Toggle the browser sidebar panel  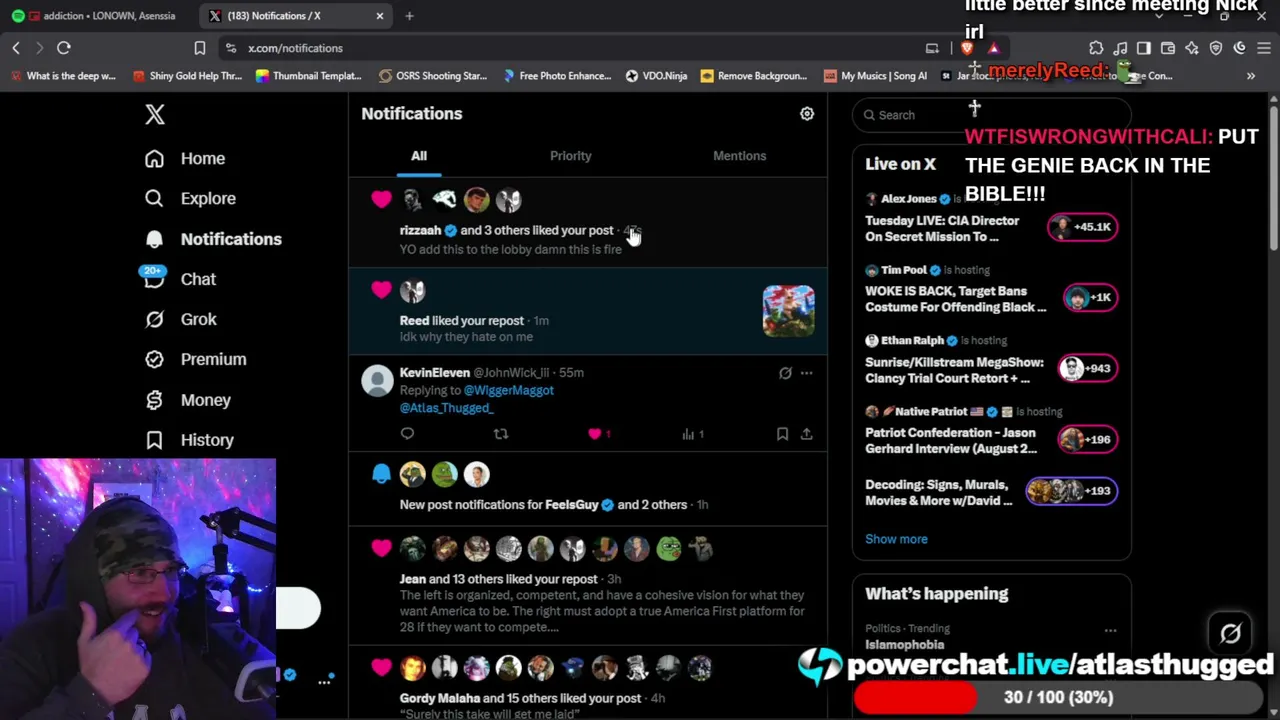[x=1144, y=48]
